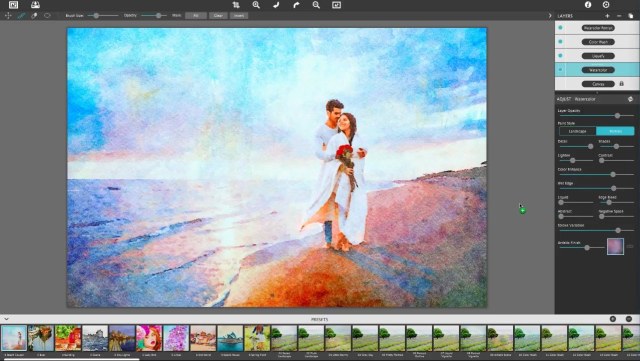Image resolution: width=640 pixels, height=361 pixels.
Task: Select the Sydney Opera House preset thumbnail
Action: 230,338
